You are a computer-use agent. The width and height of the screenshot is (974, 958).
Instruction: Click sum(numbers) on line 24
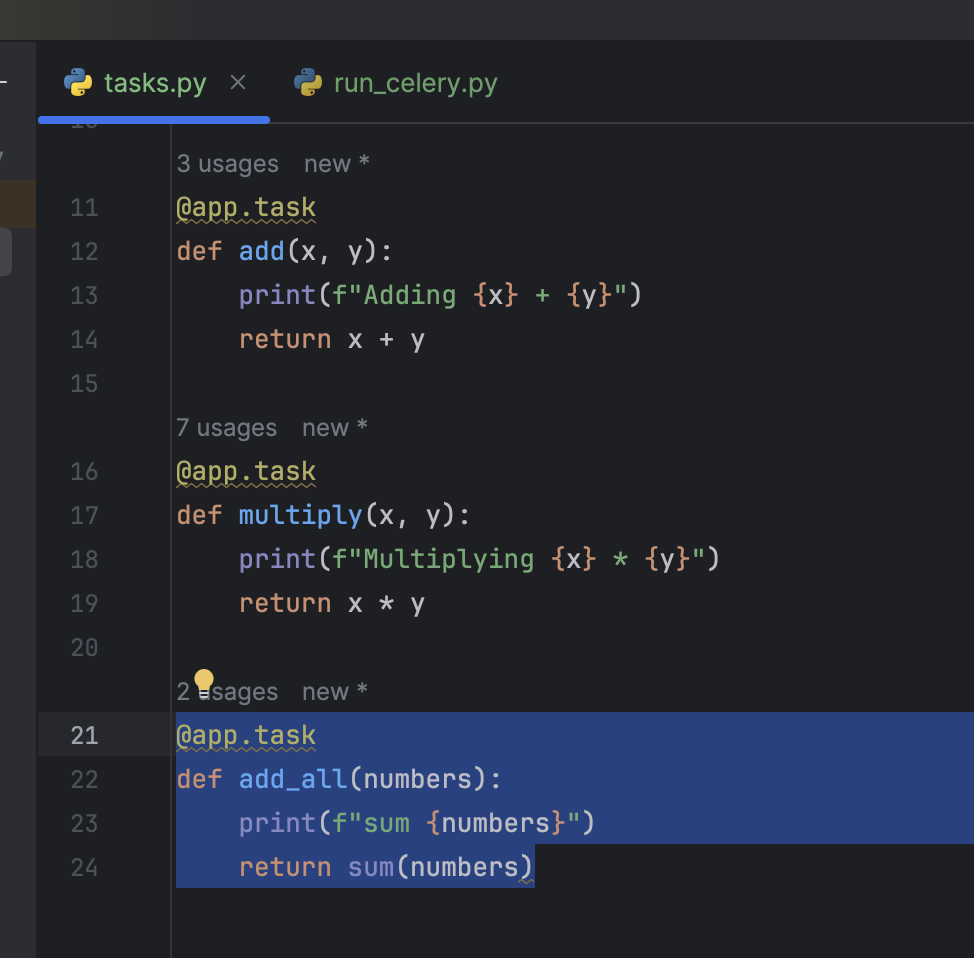pyautogui.click(x=440, y=867)
